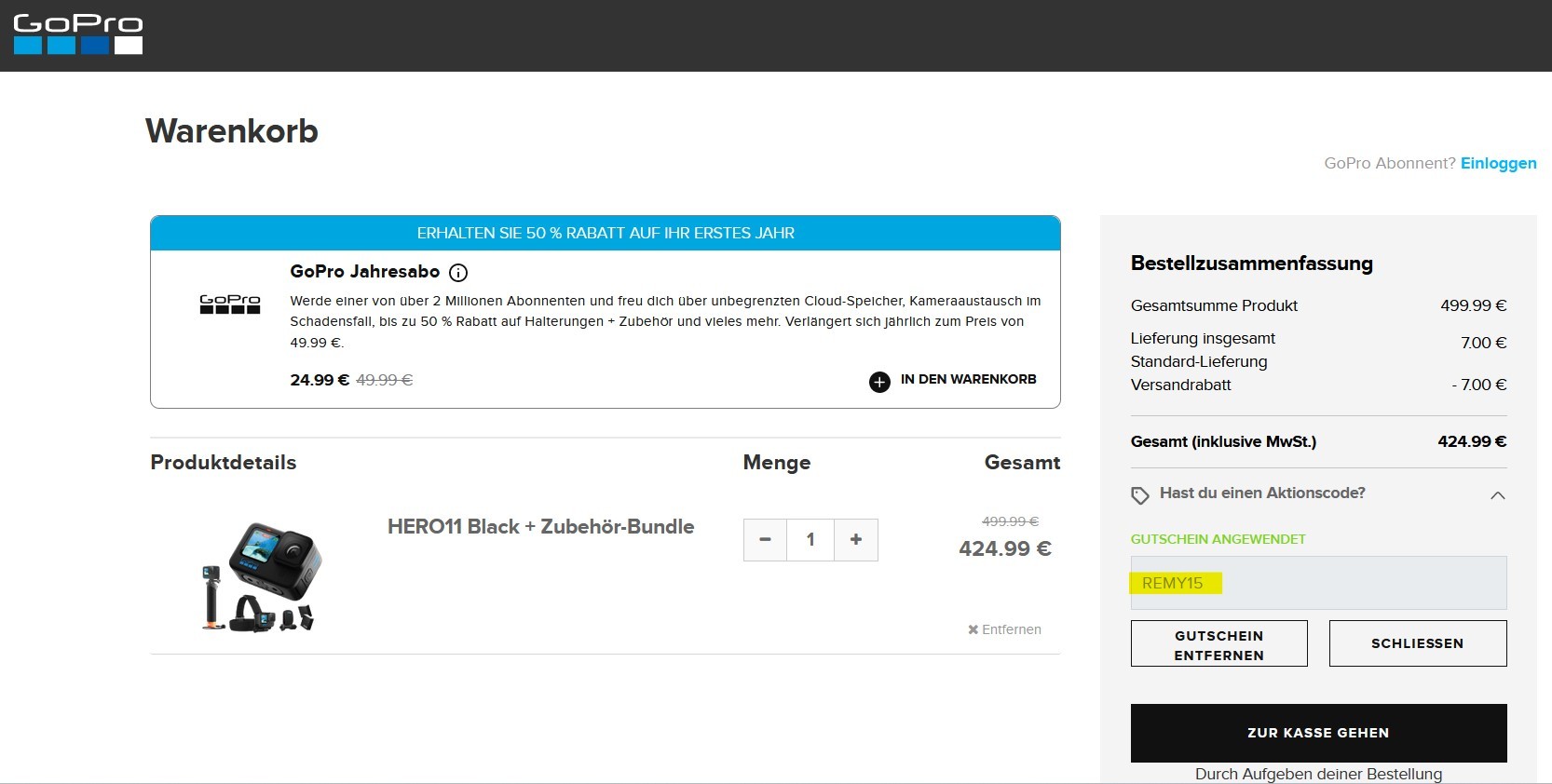Decrease quantity with the minus button
Image resolution: width=1552 pixels, height=784 pixels.
click(x=765, y=540)
